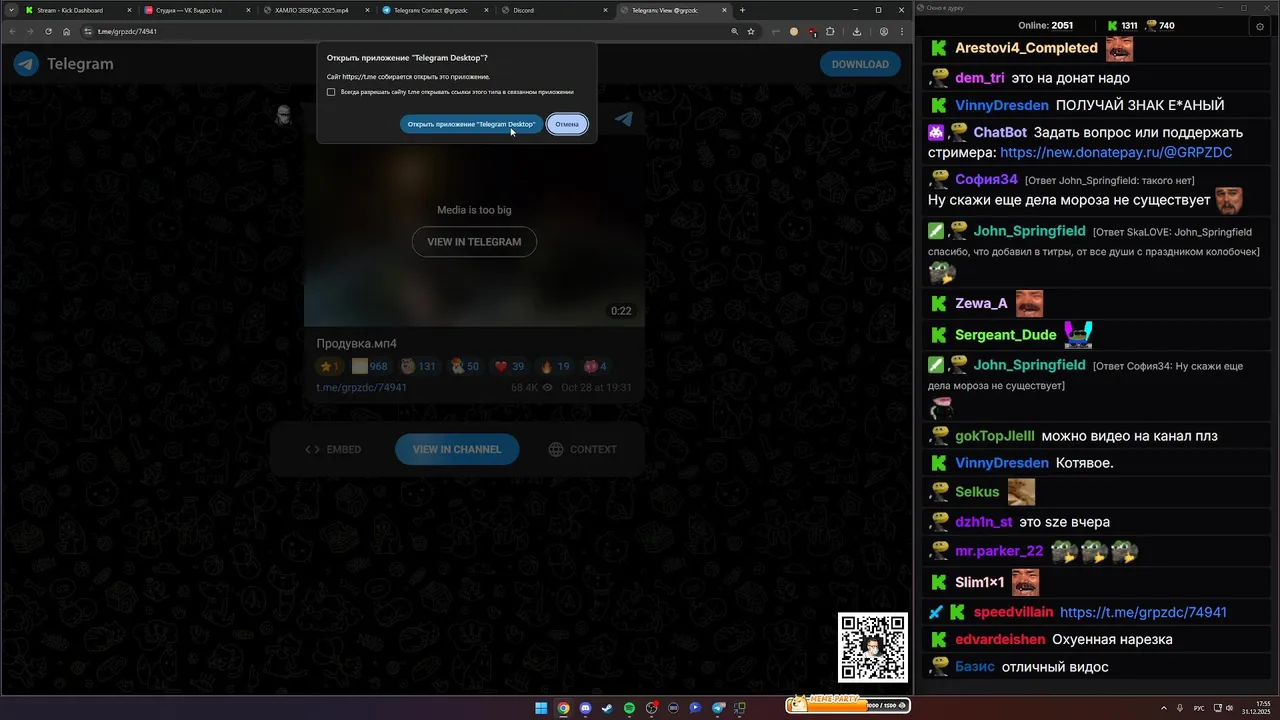Close the Discord browser tab
The width and height of the screenshot is (1280, 720).
click(606, 10)
